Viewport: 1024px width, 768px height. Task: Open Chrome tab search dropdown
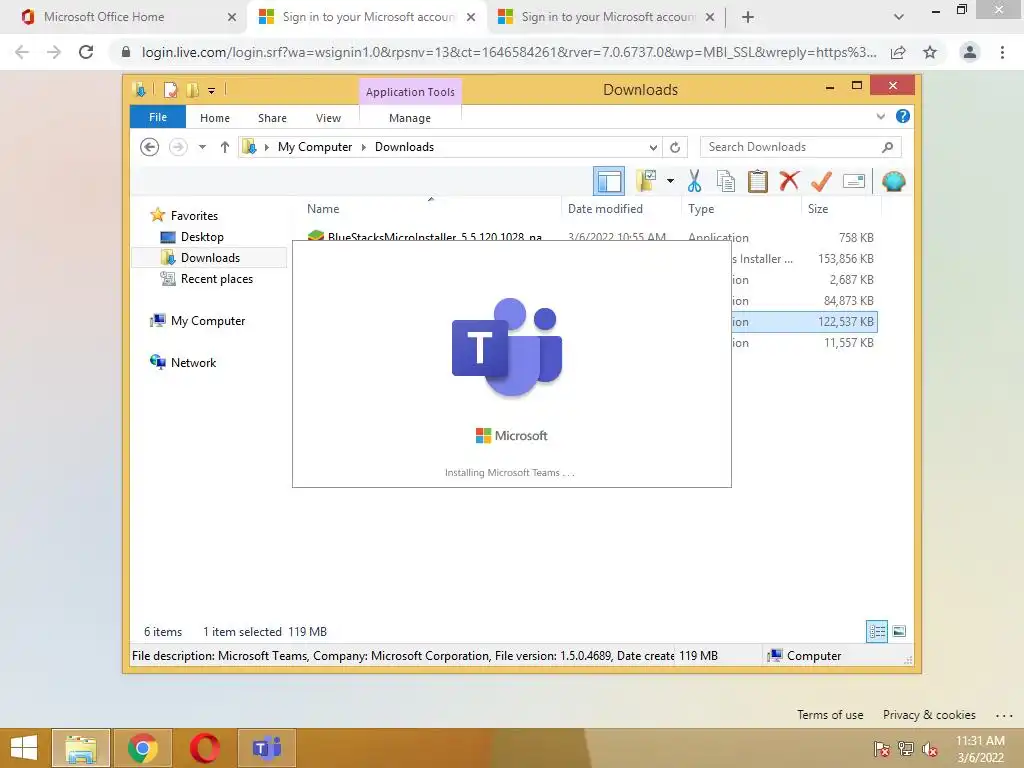pos(899,17)
